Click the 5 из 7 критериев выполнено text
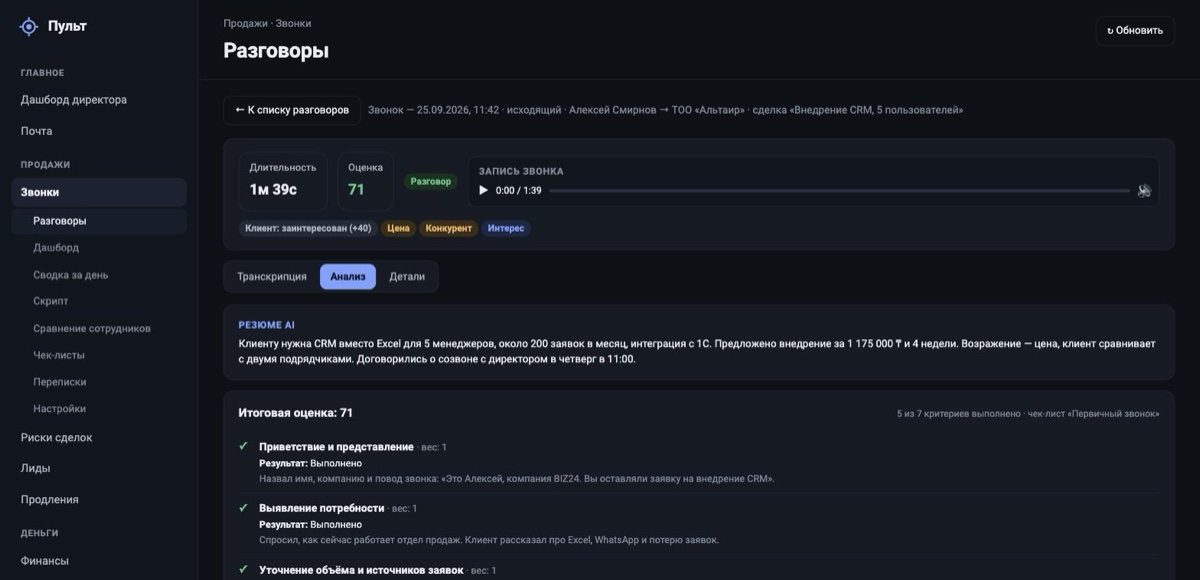The width and height of the screenshot is (1200, 580). click(x=959, y=413)
